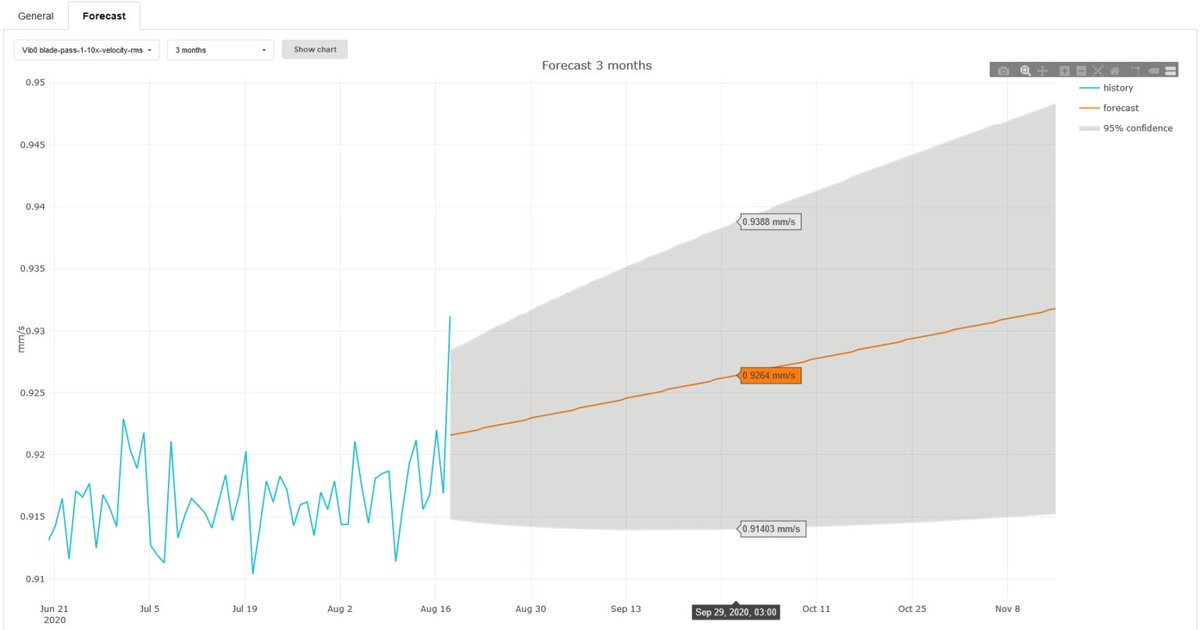Click the mm/s y-axis title
Viewport: 1200px width, 630px height.
(x=21, y=338)
